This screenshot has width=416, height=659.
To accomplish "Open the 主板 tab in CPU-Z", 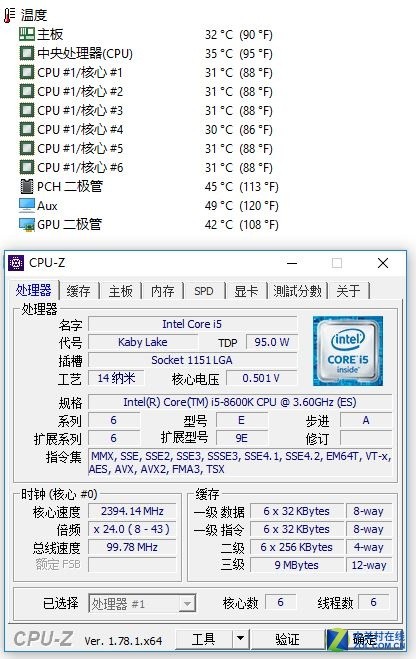I will click(121, 291).
